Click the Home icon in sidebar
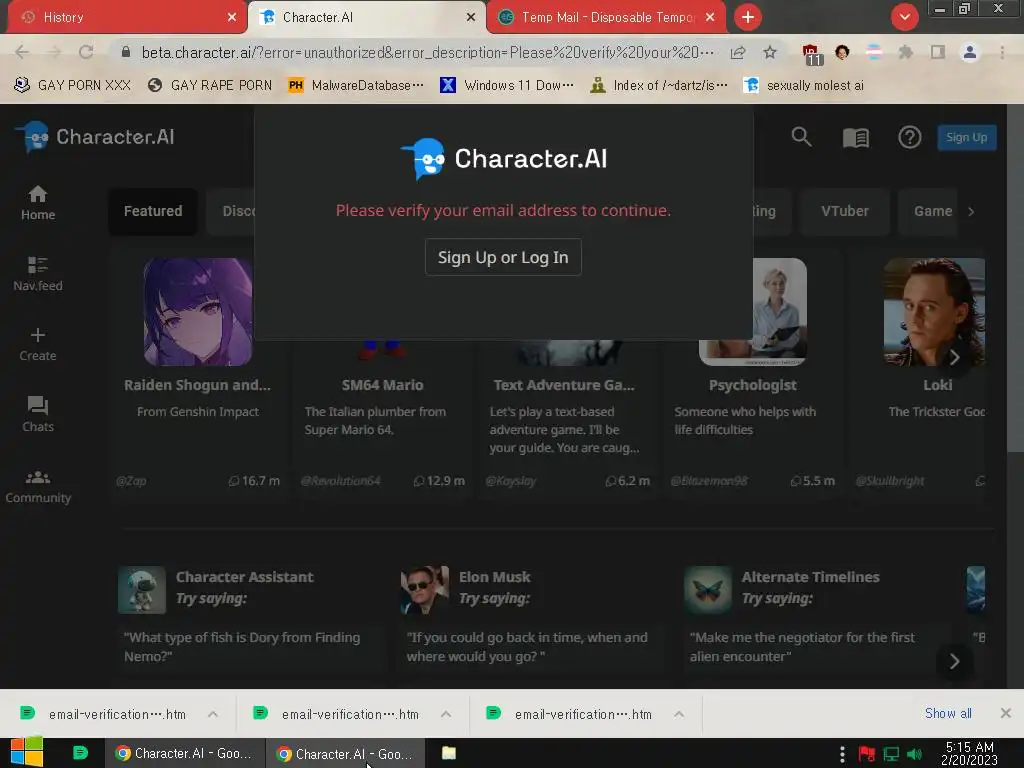Image resolution: width=1024 pixels, height=768 pixels. (38, 194)
